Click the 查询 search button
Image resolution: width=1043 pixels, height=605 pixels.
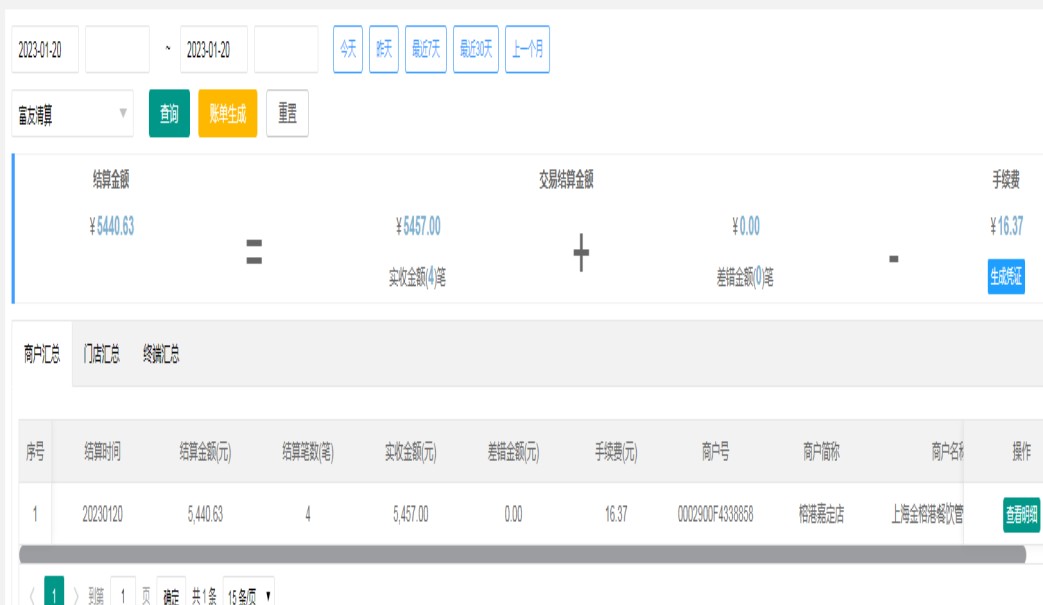[x=169, y=114]
